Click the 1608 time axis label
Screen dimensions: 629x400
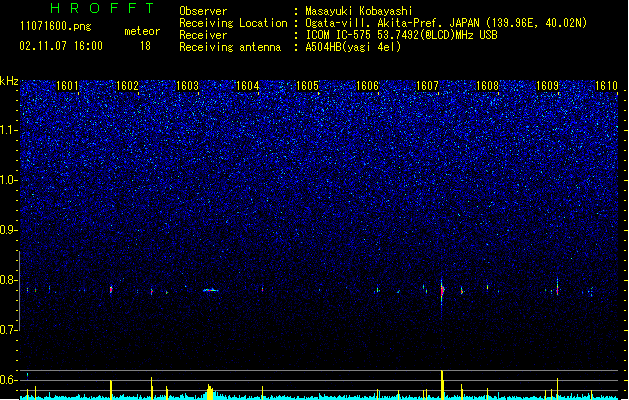point(487,86)
